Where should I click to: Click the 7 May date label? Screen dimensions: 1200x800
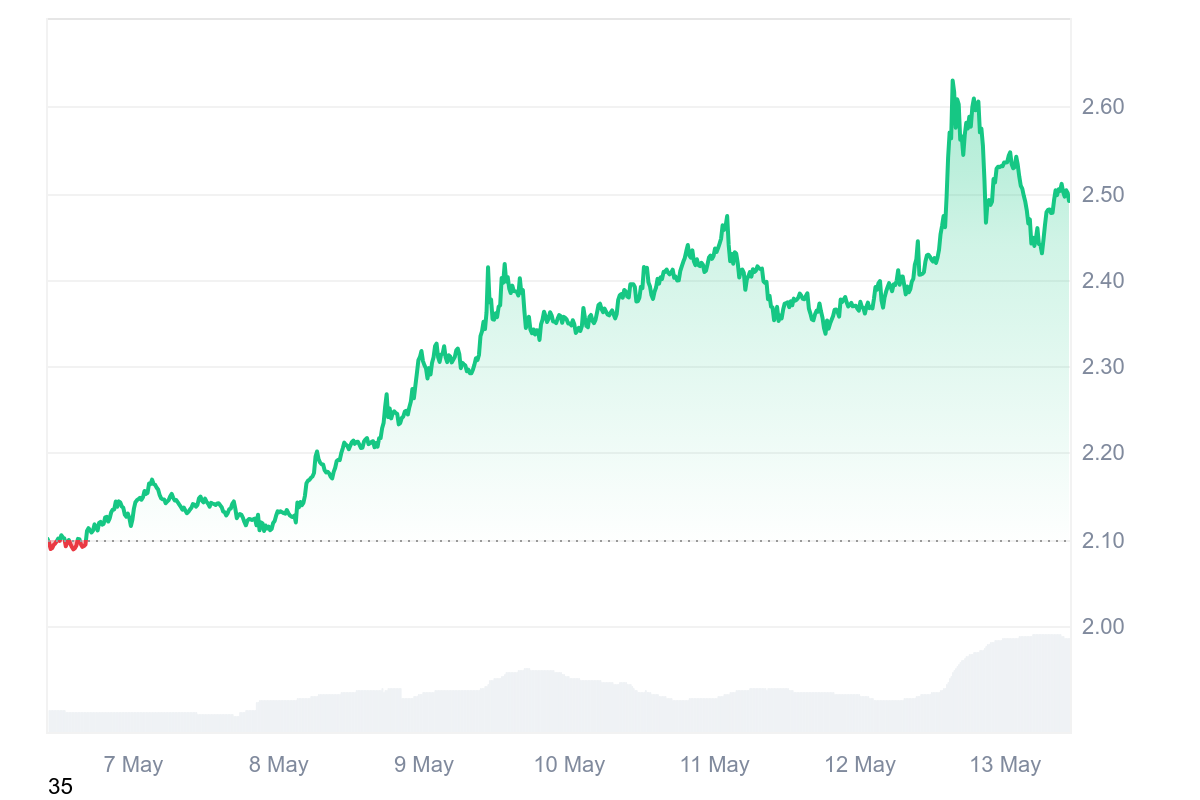point(133,765)
